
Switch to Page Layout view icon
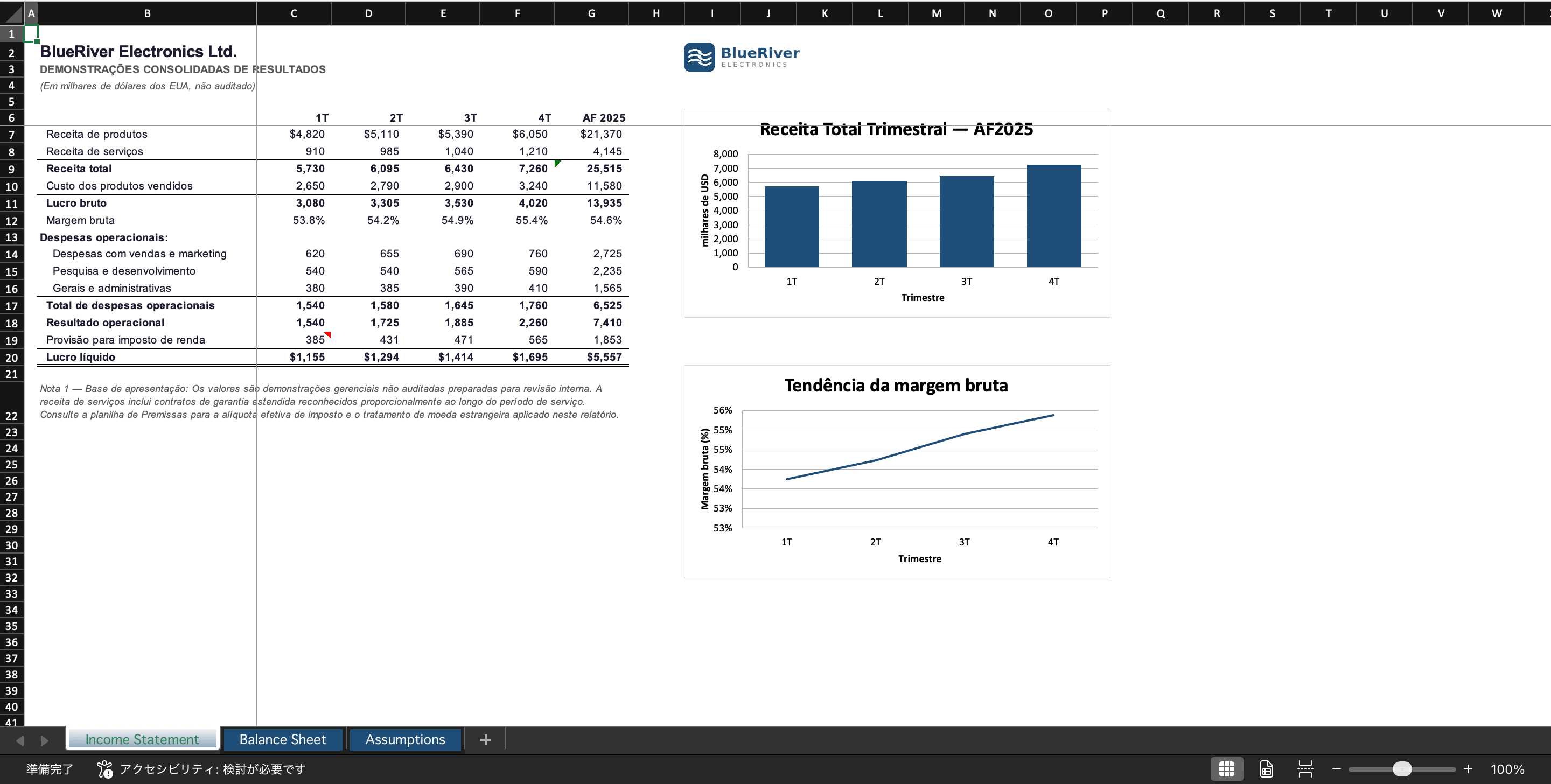tap(1266, 769)
